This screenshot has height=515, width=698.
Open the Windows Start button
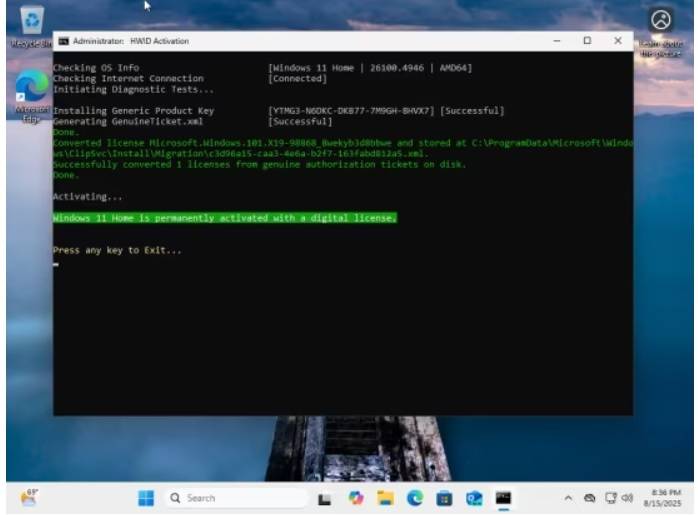[x=146, y=498]
